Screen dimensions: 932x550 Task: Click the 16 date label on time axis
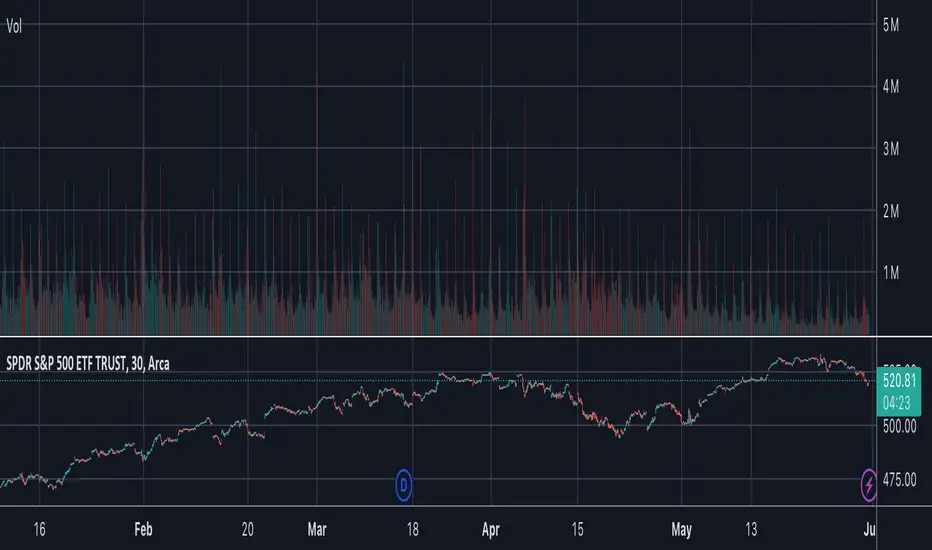click(x=39, y=529)
